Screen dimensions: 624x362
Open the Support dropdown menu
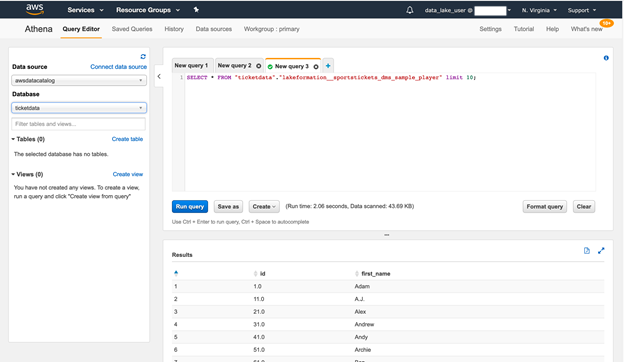tap(582, 10)
